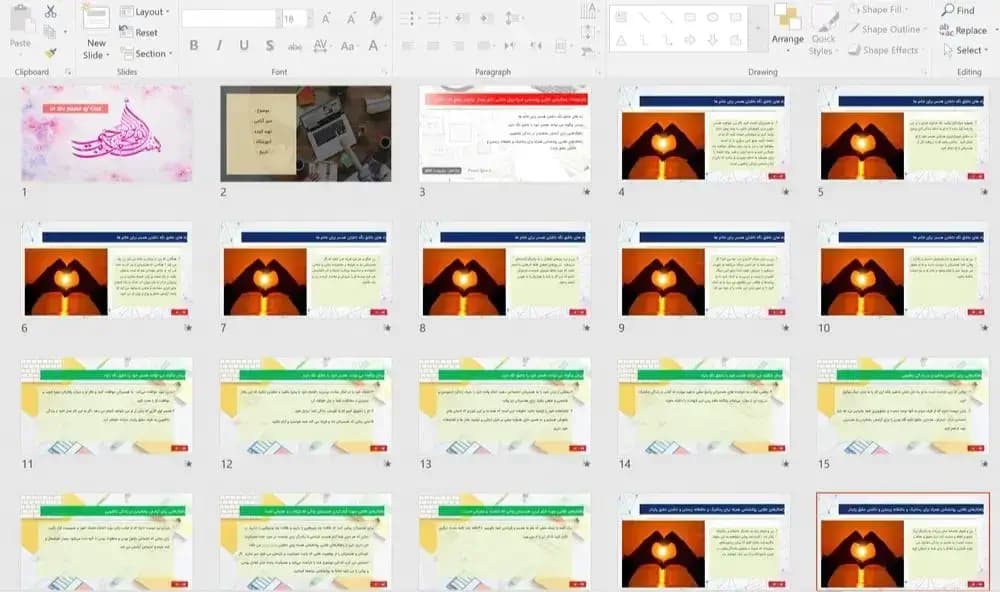Viewport: 1000px width, 592px height.
Task: Click the Numbering list icon
Action: click(436, 18)
